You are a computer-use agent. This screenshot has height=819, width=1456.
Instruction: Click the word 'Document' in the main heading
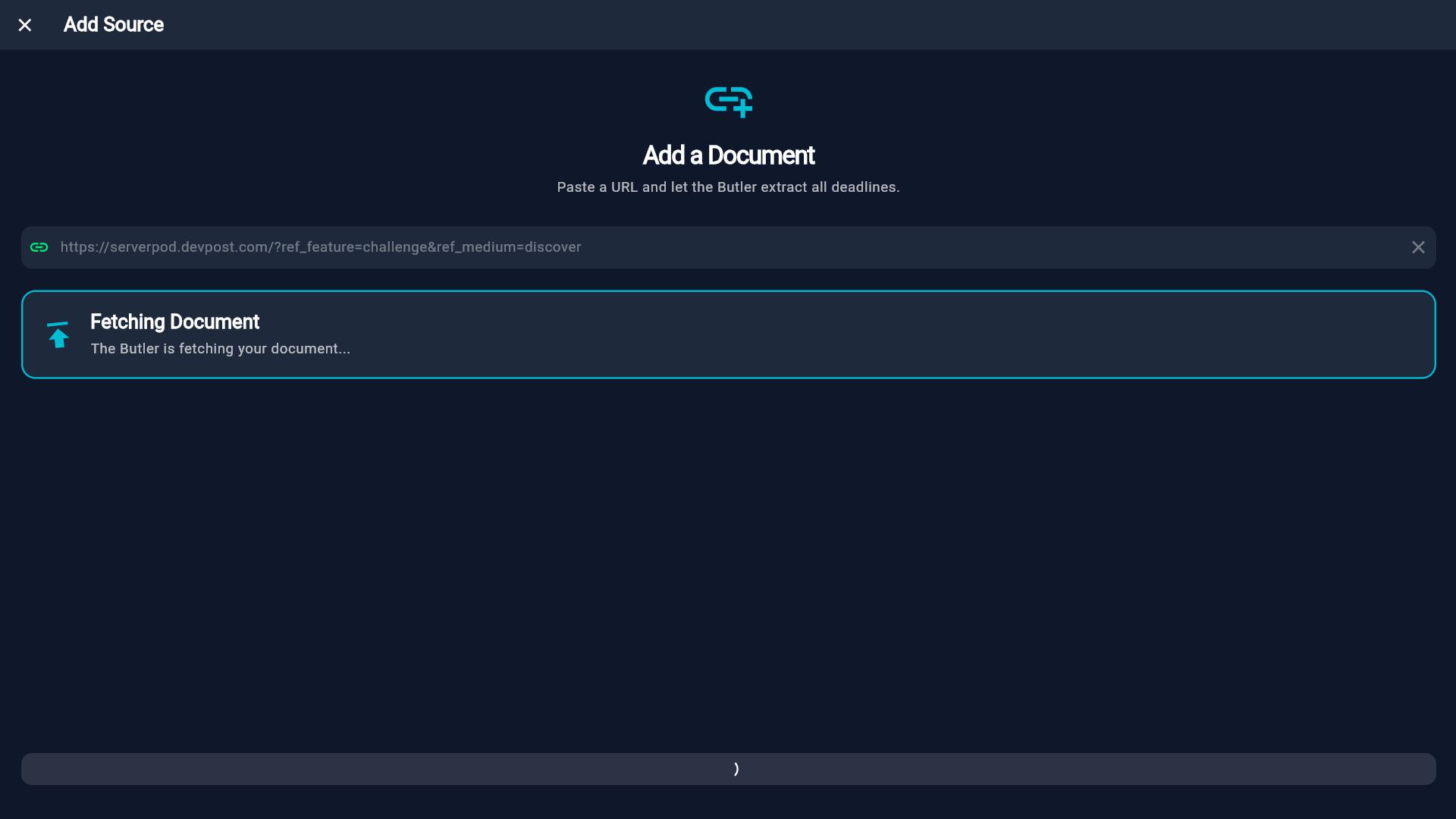[x=761, y=155]
